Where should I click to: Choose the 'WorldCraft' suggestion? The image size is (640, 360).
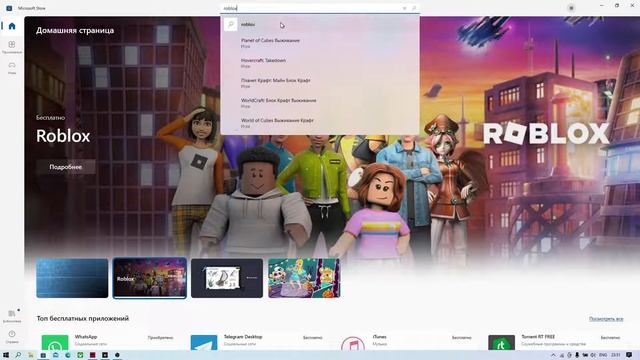(x=320, y=103)
